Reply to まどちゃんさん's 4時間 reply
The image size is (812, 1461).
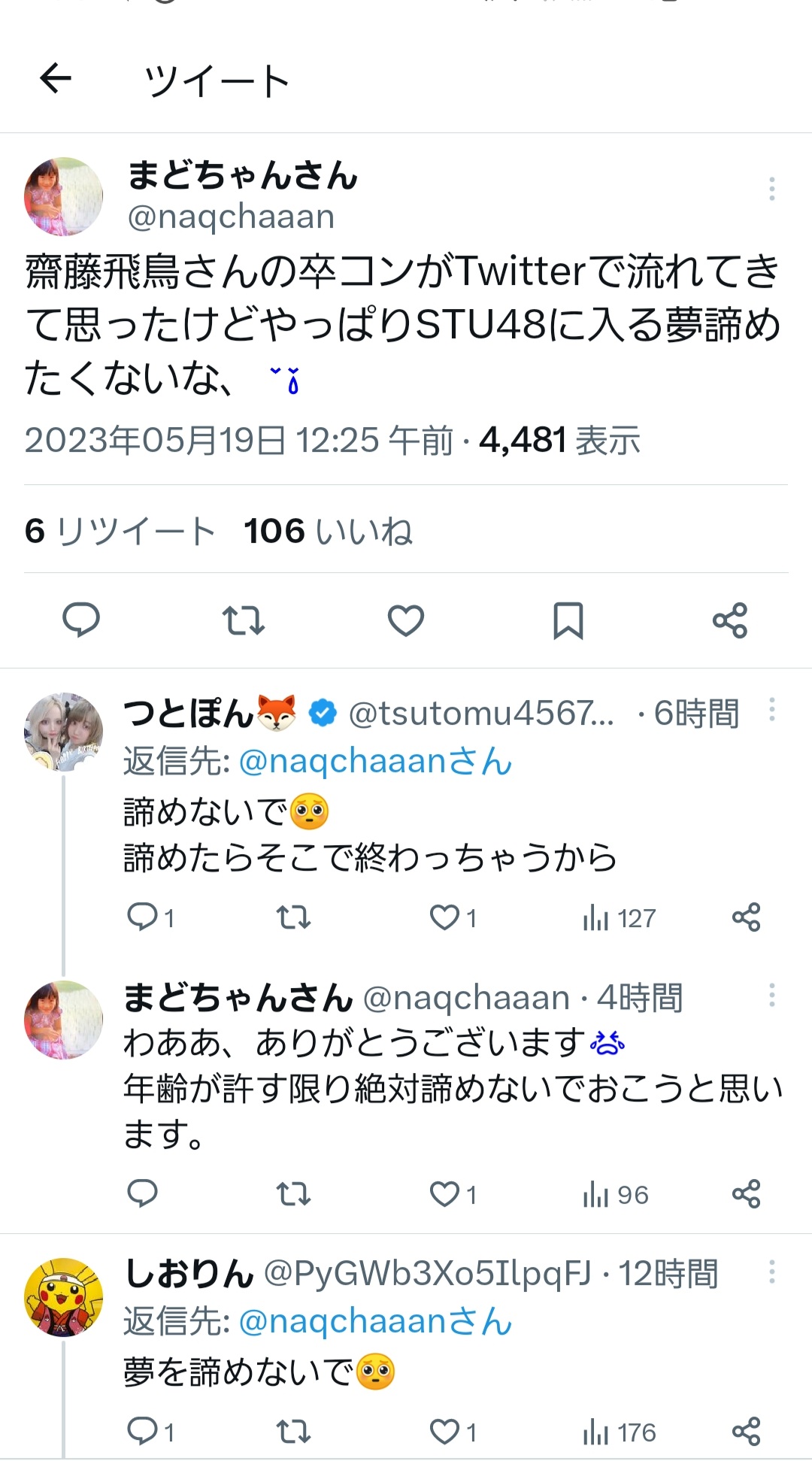tap(142, 1194)
